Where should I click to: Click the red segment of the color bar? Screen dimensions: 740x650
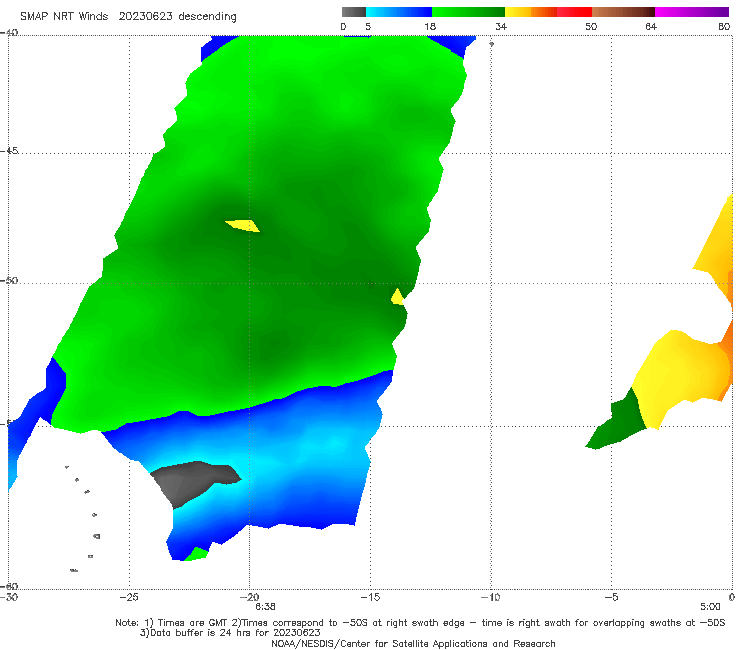coord(574,12)
